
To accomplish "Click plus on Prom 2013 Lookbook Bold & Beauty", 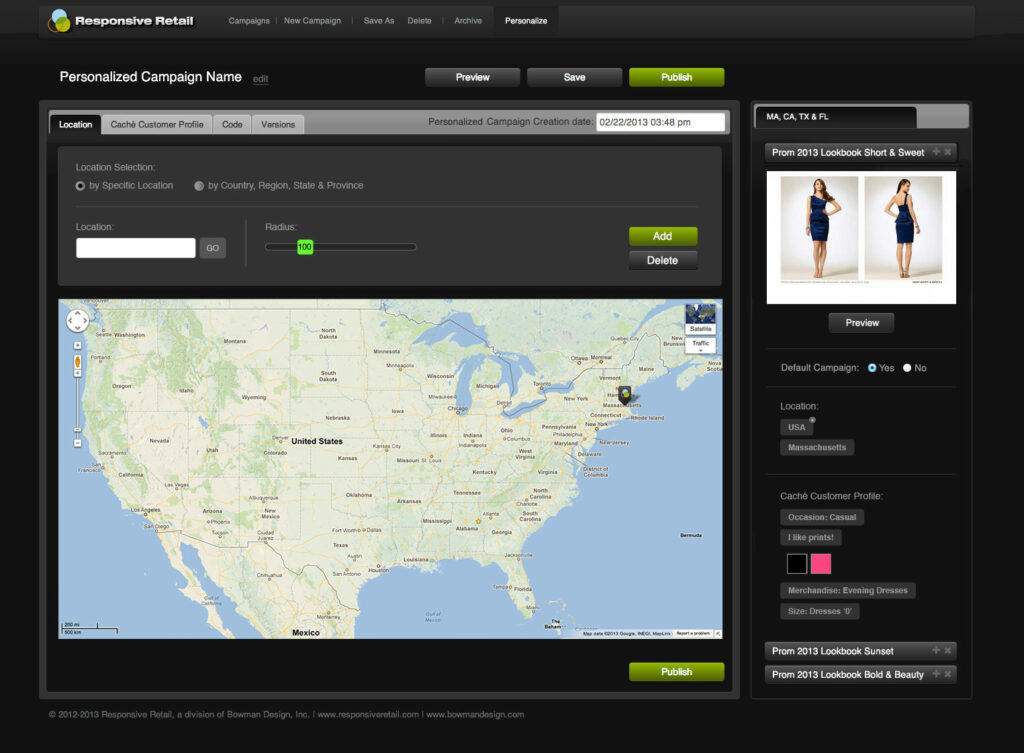I will tap(936, 673).
